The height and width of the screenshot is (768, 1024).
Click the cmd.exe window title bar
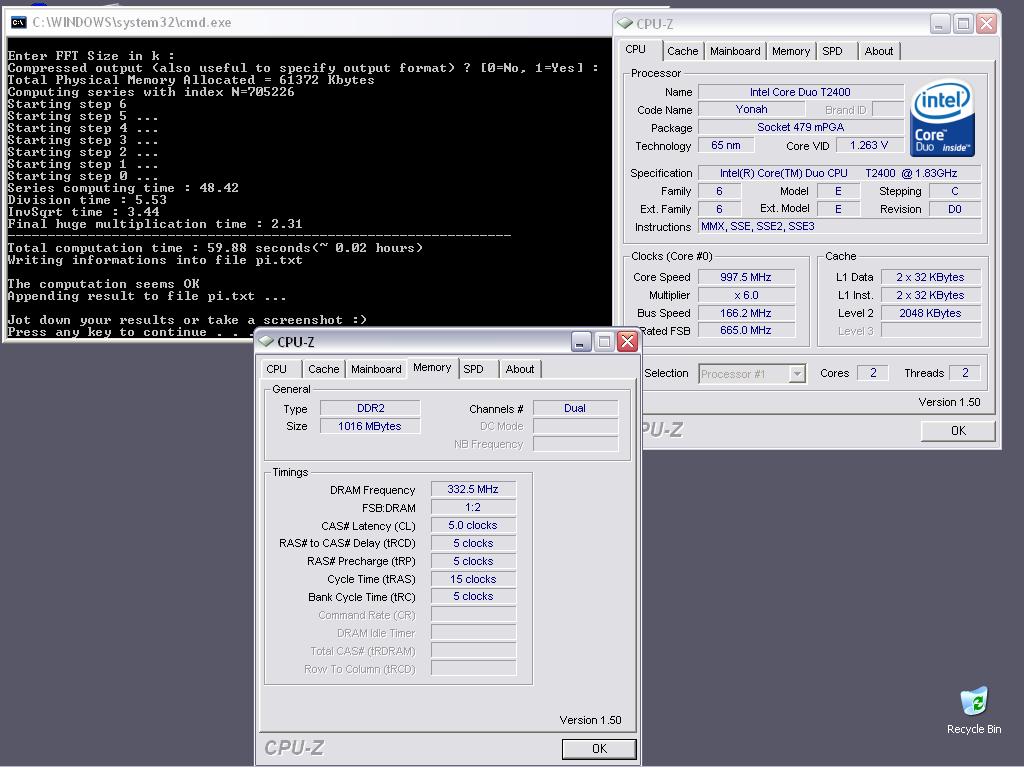click(307, 23)
